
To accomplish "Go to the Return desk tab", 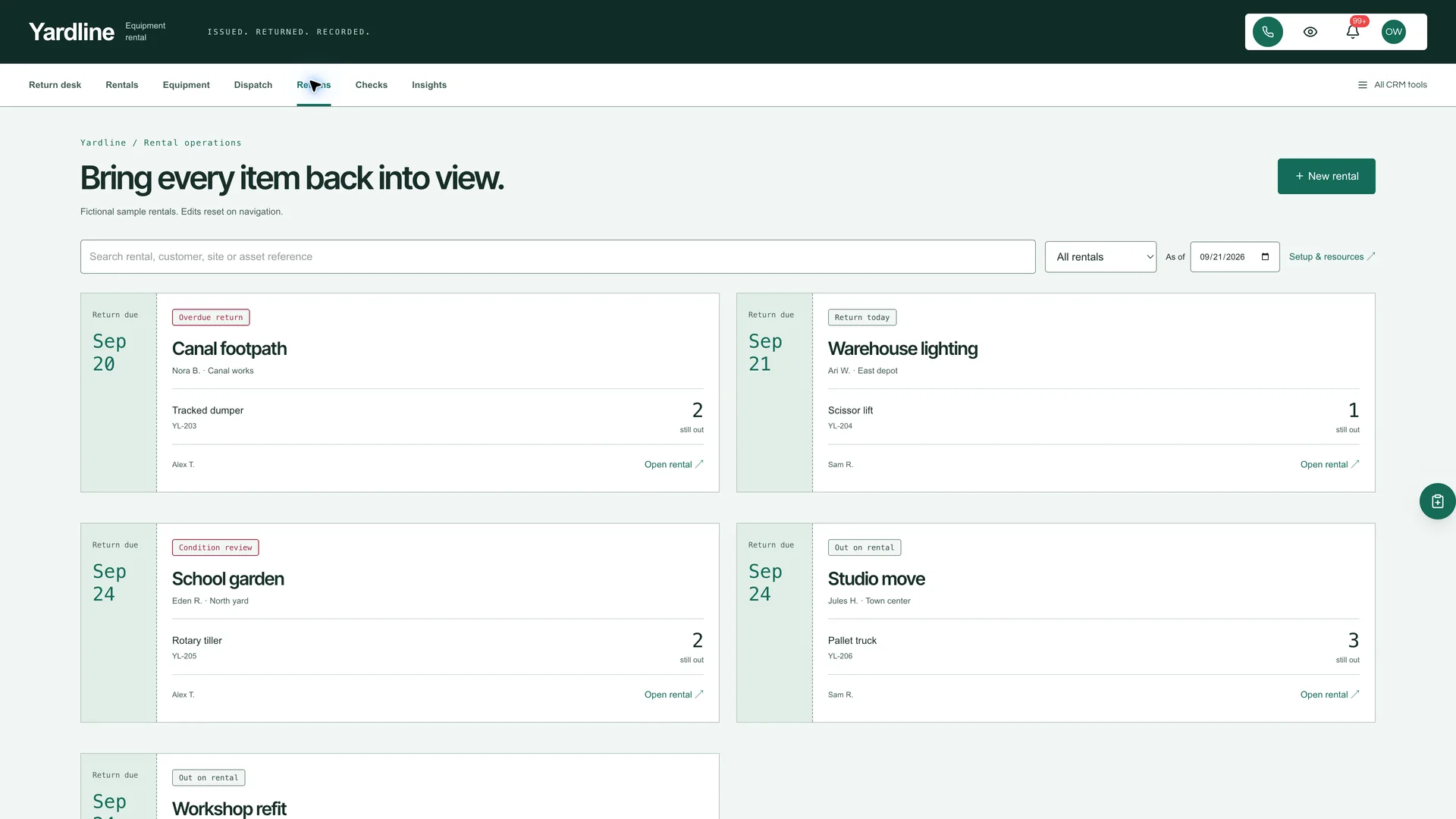I will pos(55,85).
